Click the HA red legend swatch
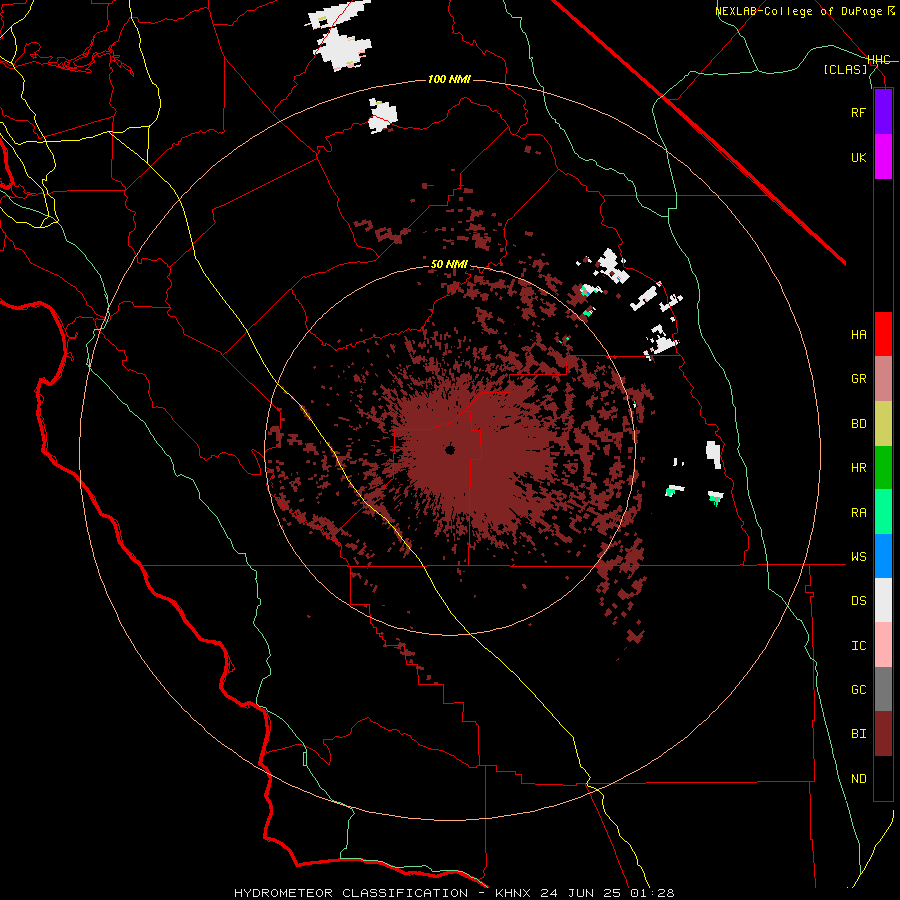The image size is (900, 900). (883, 334)
